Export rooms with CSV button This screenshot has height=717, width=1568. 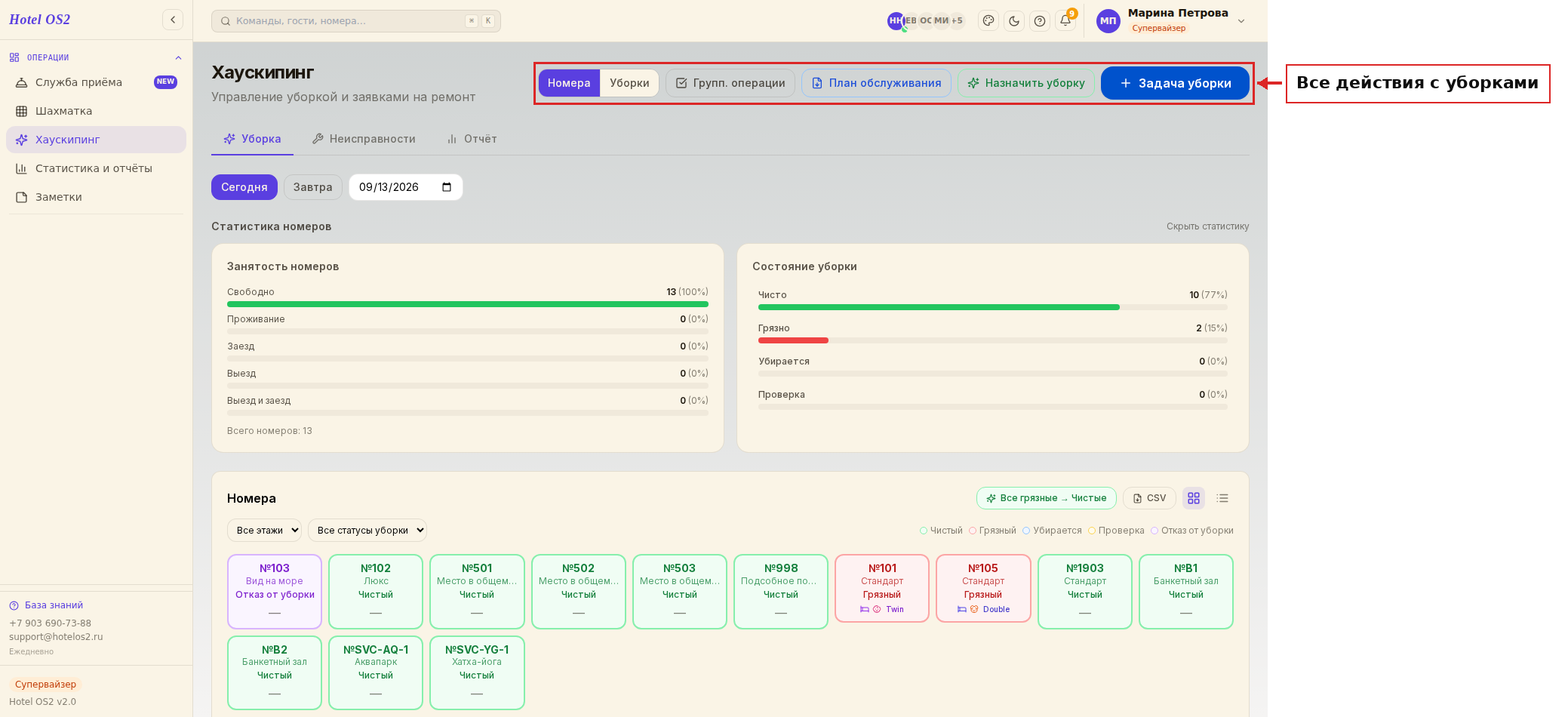tap(1149, 498)
